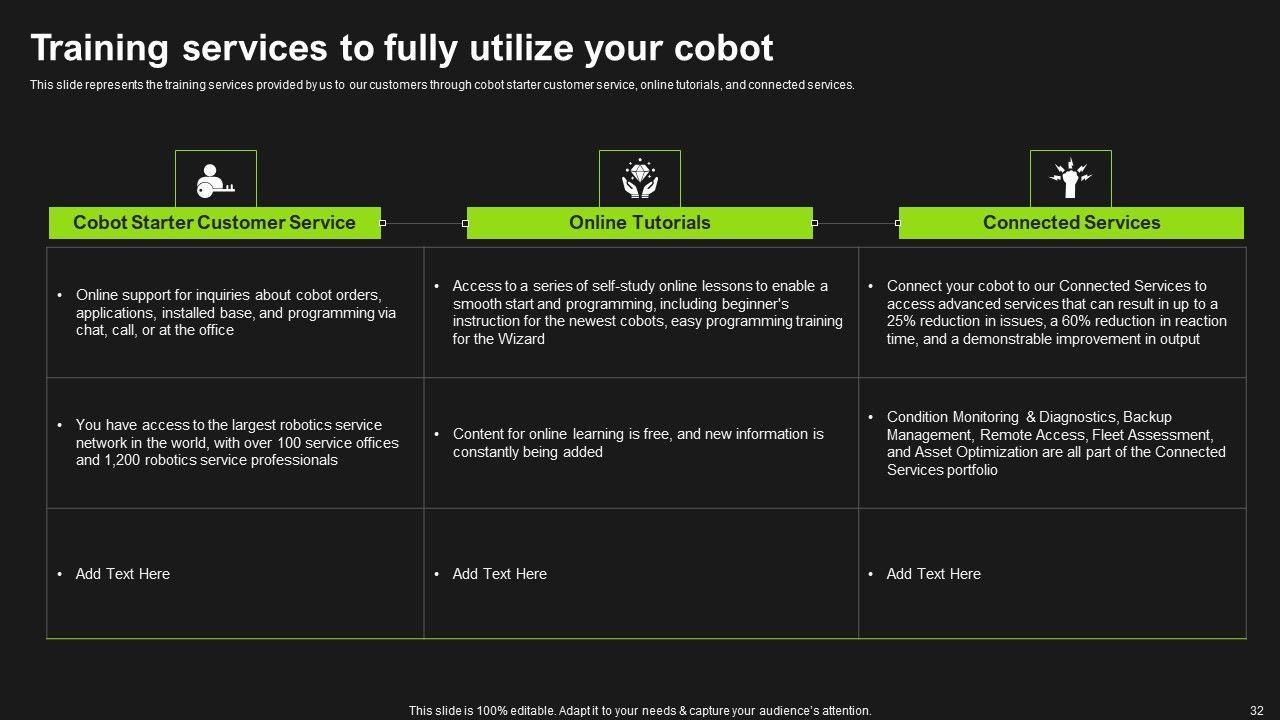Image resolution: width=1280 pixels, height=720 pixels.
Task: Click the raised fist power icon
Action: (x=1070, y=179)
